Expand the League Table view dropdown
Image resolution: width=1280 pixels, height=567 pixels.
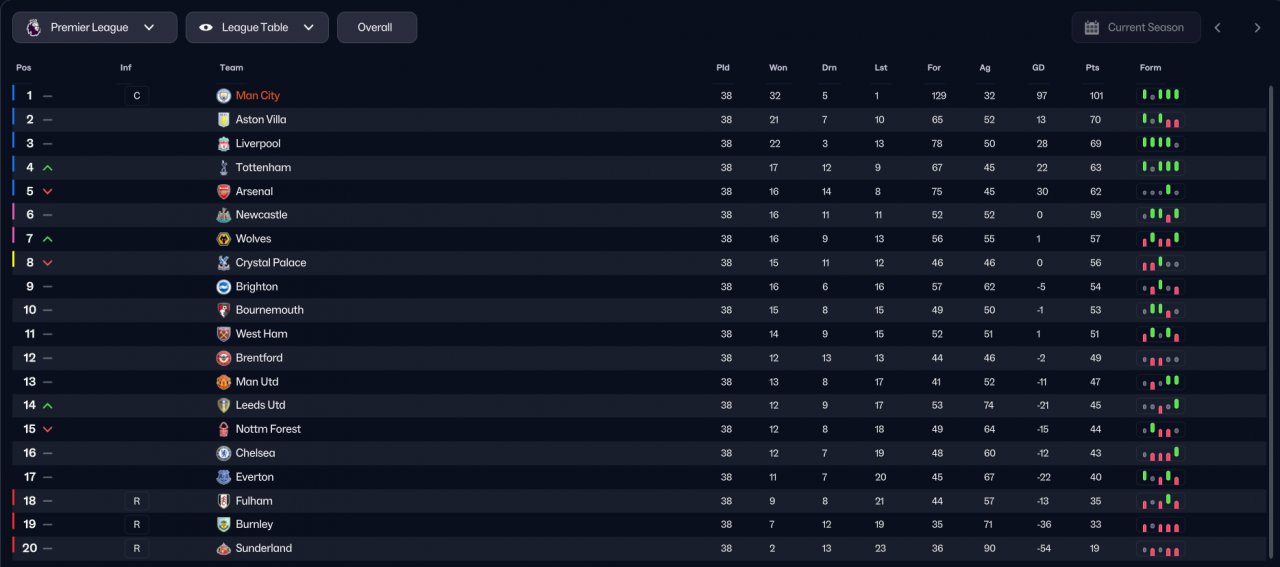(x=257, y=28)
